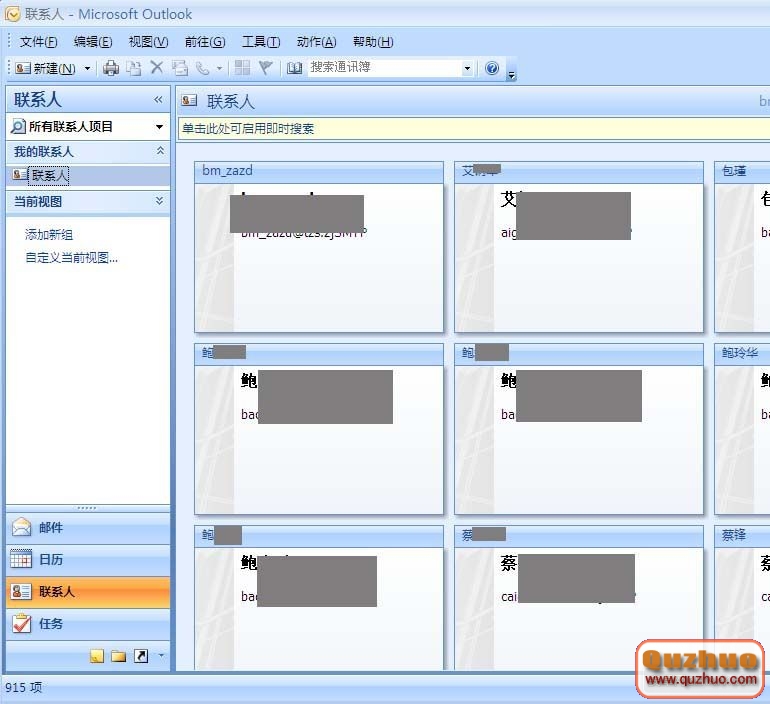The image size is (770, 704).
Task: Click the navigation pane grip dots above 邮件
Action: coord(87,508)
